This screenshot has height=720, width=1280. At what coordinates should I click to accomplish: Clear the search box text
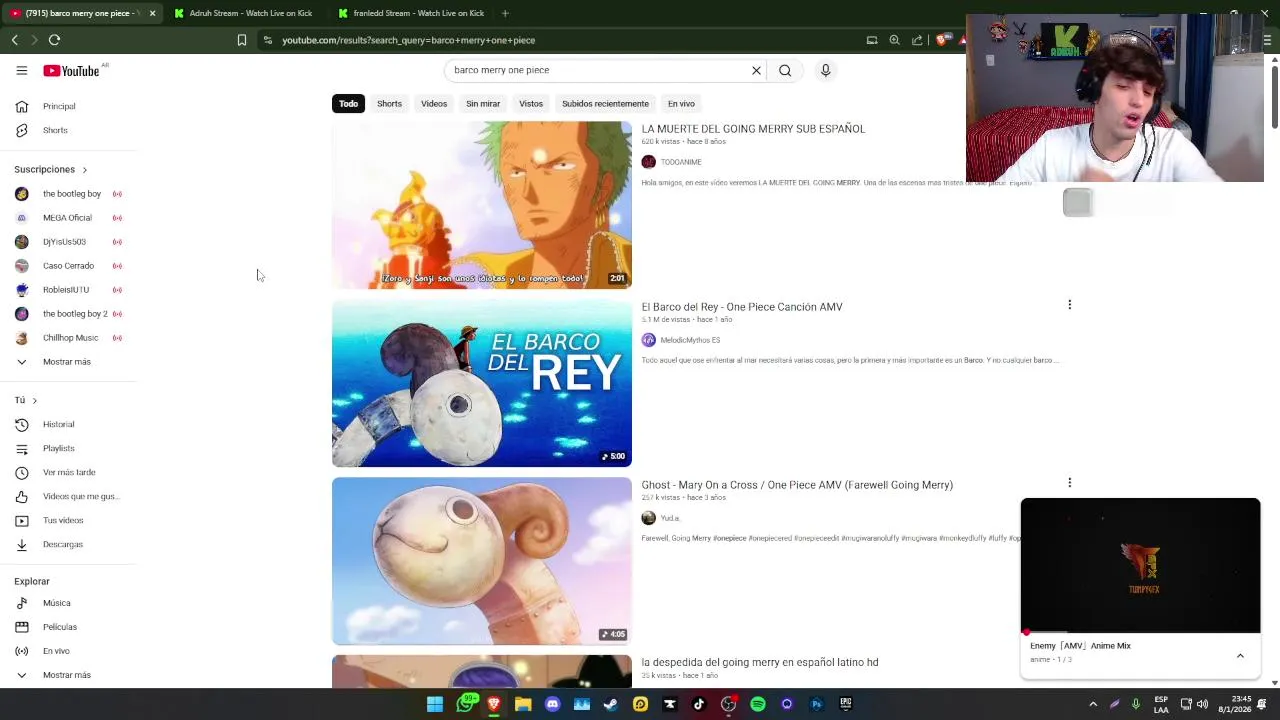pyautogui.click(x=756, y=70)
